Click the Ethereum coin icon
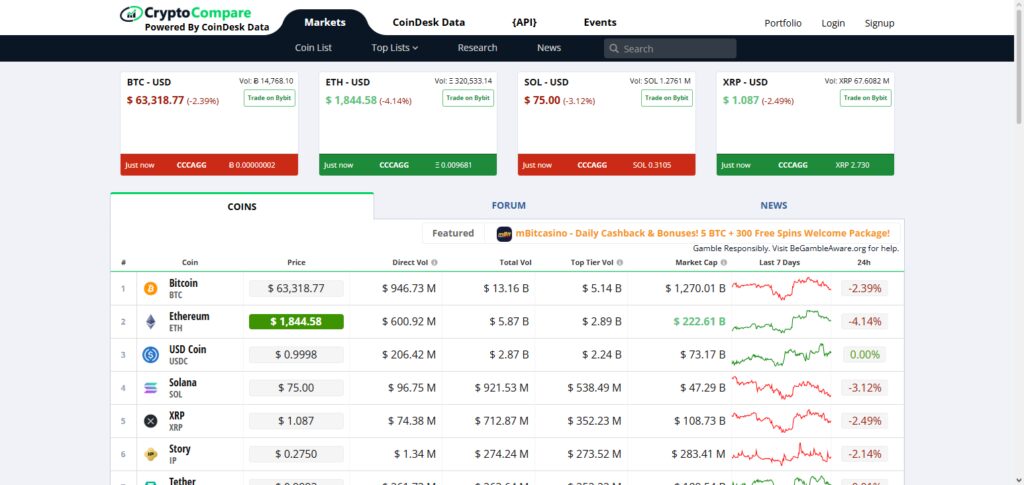 (x=151, y=322)
